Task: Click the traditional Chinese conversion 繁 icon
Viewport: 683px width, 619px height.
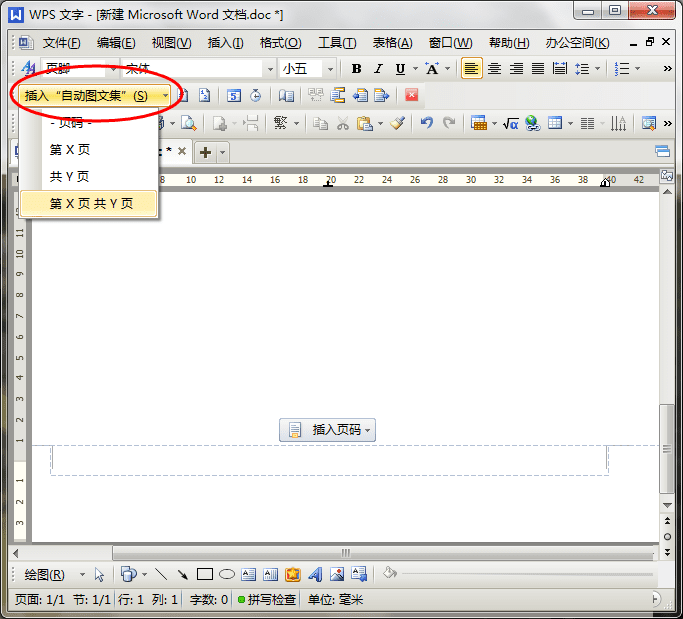Action: pos(281,124)
